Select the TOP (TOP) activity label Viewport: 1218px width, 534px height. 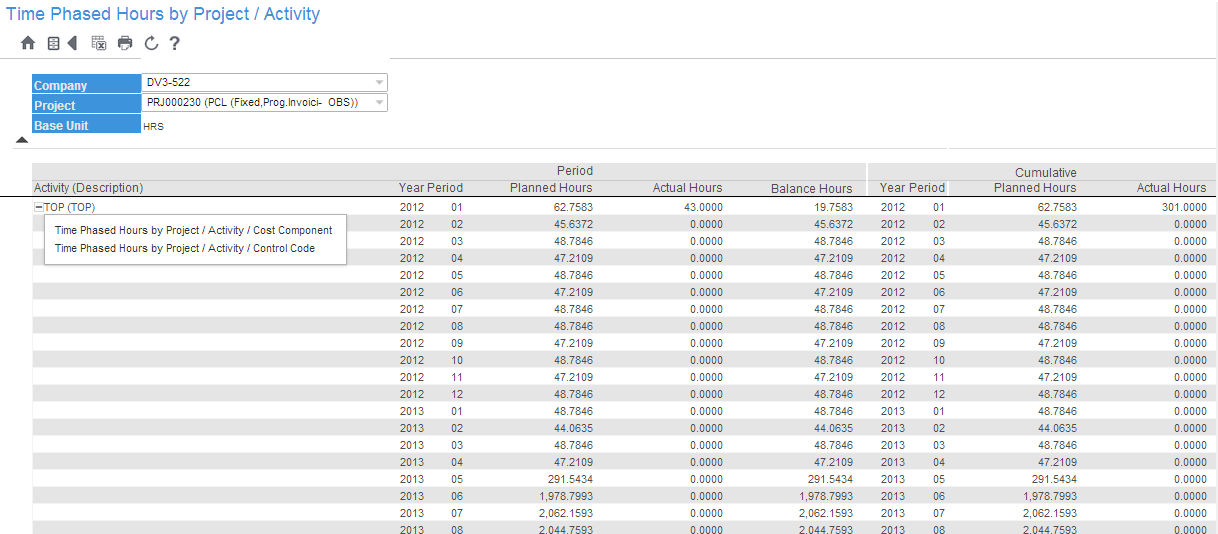[70, 207]
